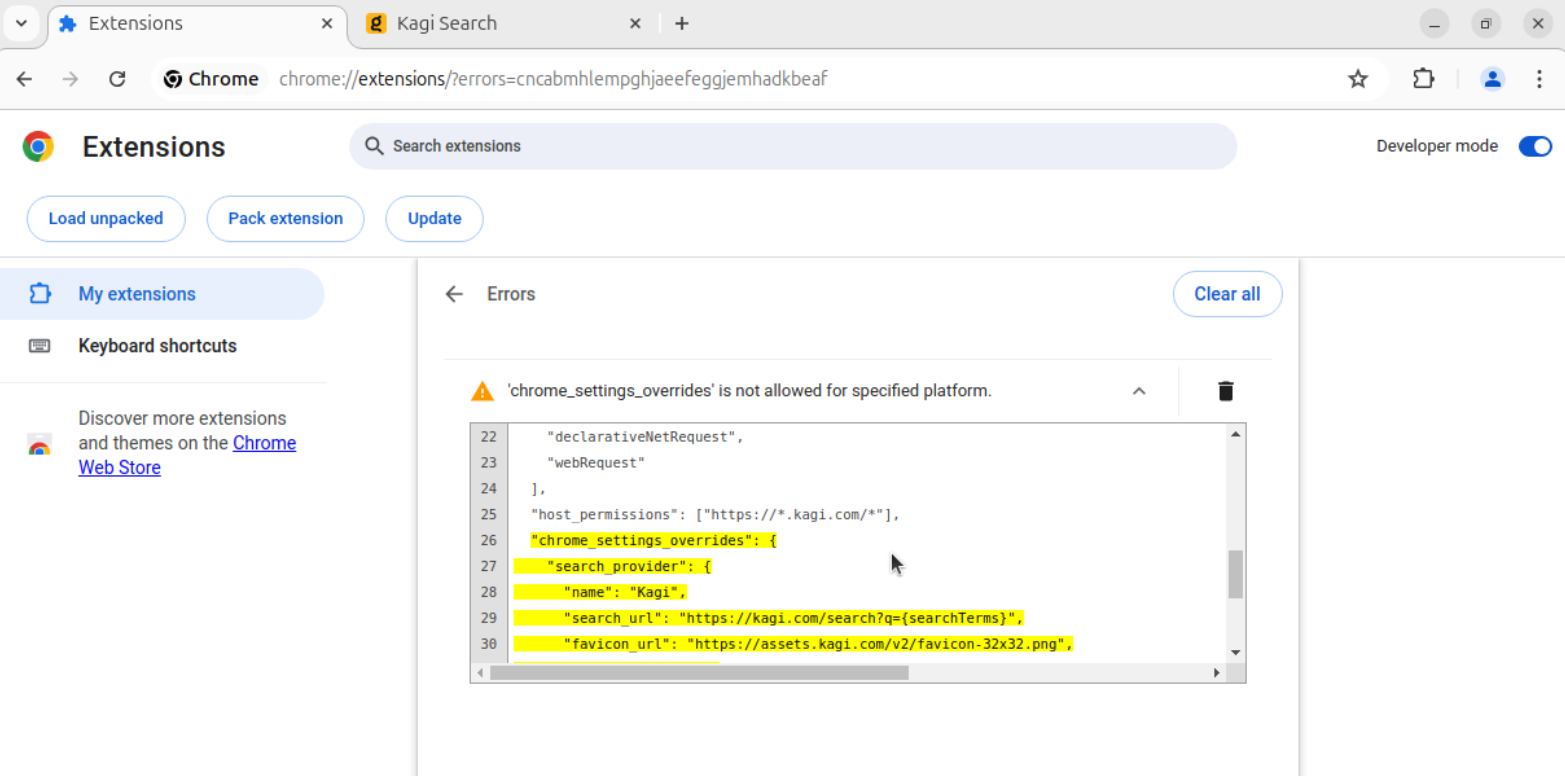The image size is (1565, 776).
Task: Open the profile avatar menu
Action: click(x=1492, y=79)
